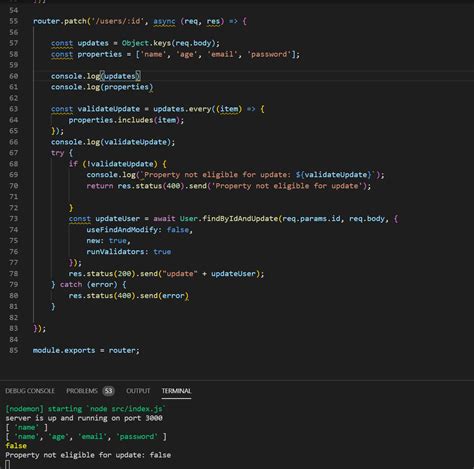Click 'validateUpdate' declaration on line 63
Image resolution: width=474 pixels, height=469 pixels.
(x=109, y=109)
